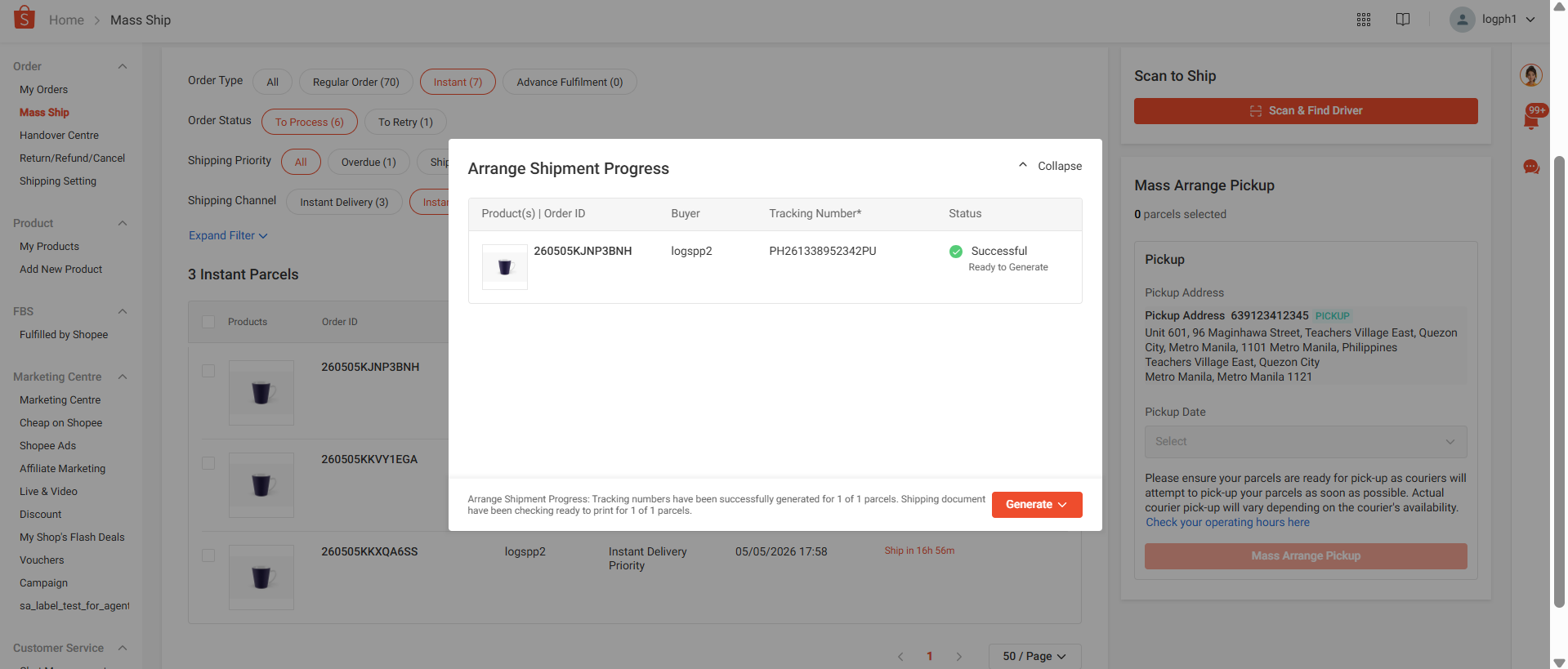Open the book guide icon
This screenshot has height=669, width=1568.
[x=1403, y=20]
